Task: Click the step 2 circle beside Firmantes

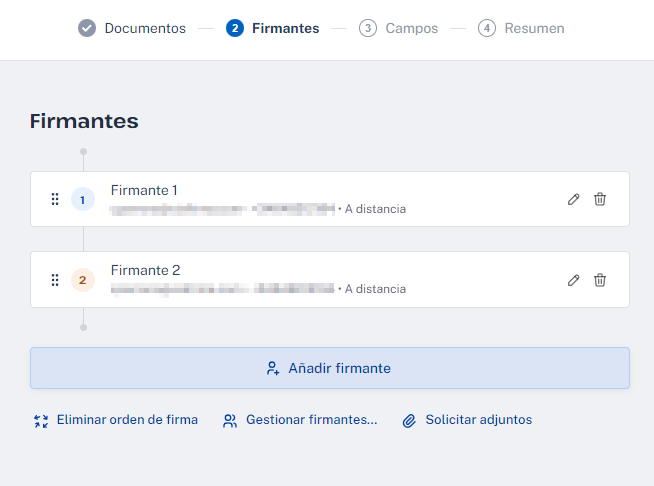Action: [x=235, y=28]
